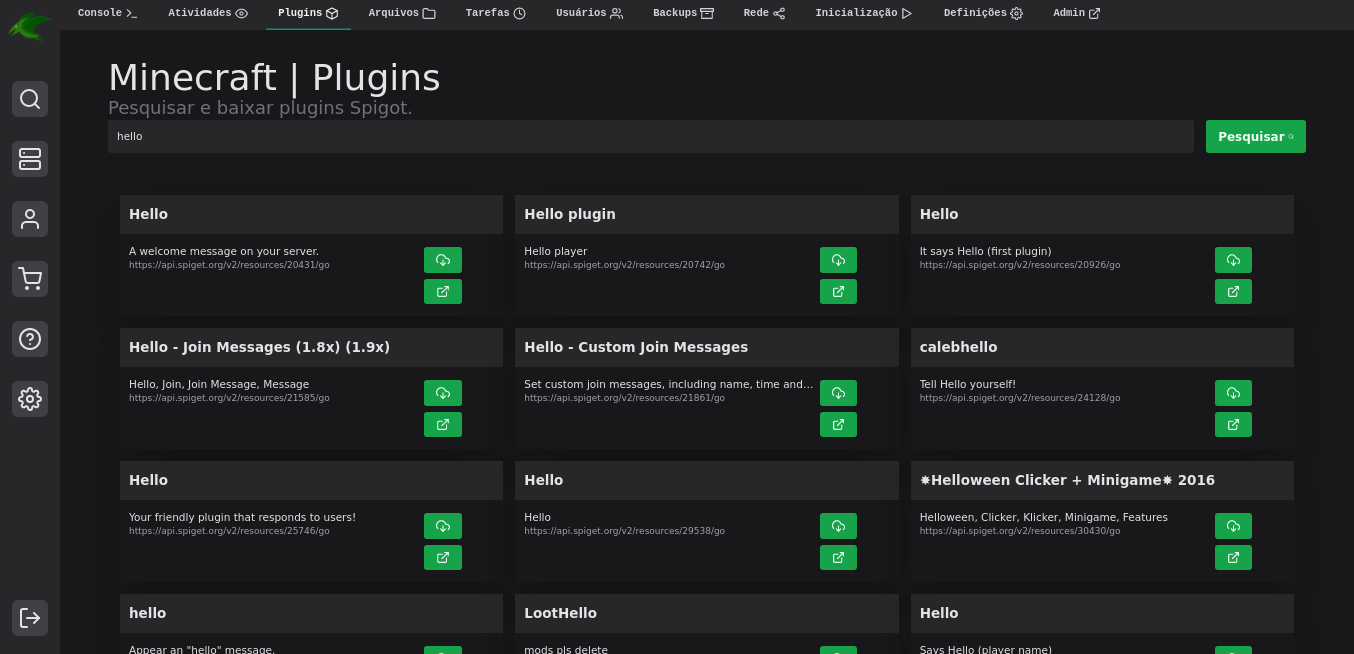
Task: Download the 'friendly plugin that responds' Hello
Action: point(443,526)
